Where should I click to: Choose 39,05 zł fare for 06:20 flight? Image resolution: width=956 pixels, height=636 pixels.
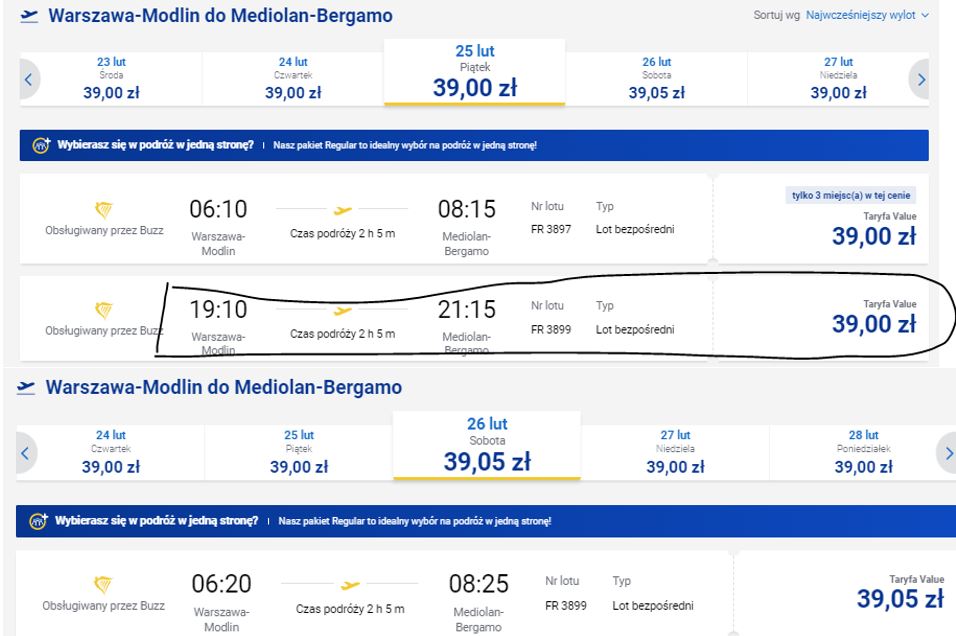pyautogui.click(x=901, y=599)
